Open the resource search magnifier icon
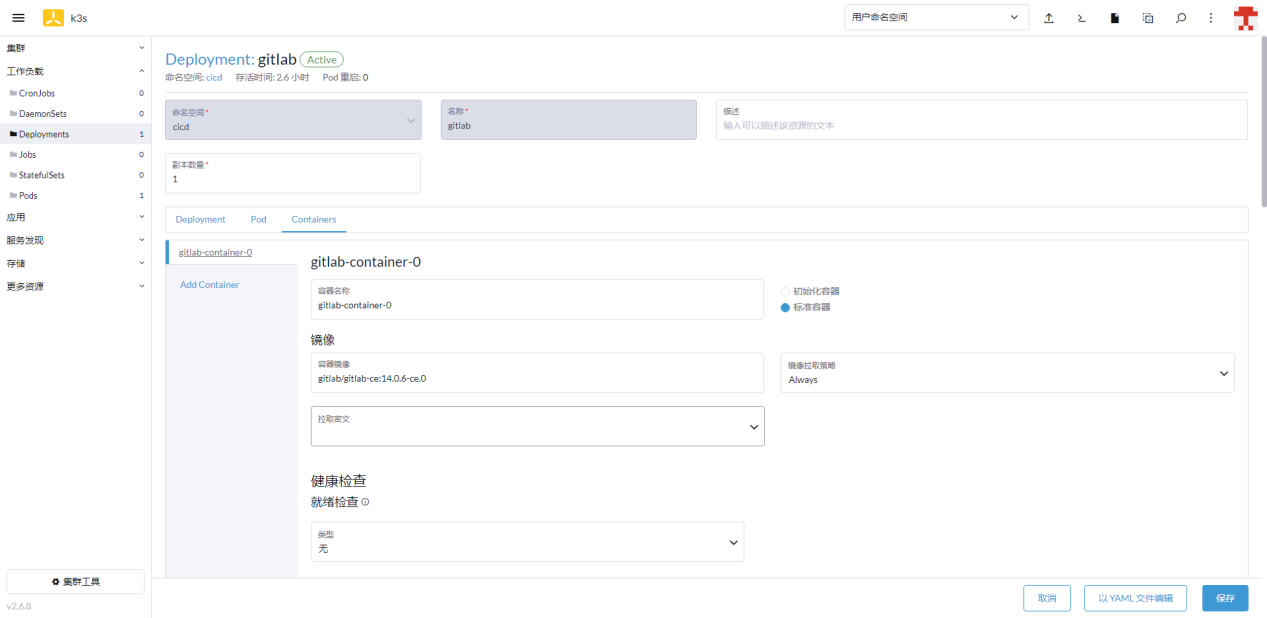Screen dimensions: 1267x618 (x=1181, y=18)
